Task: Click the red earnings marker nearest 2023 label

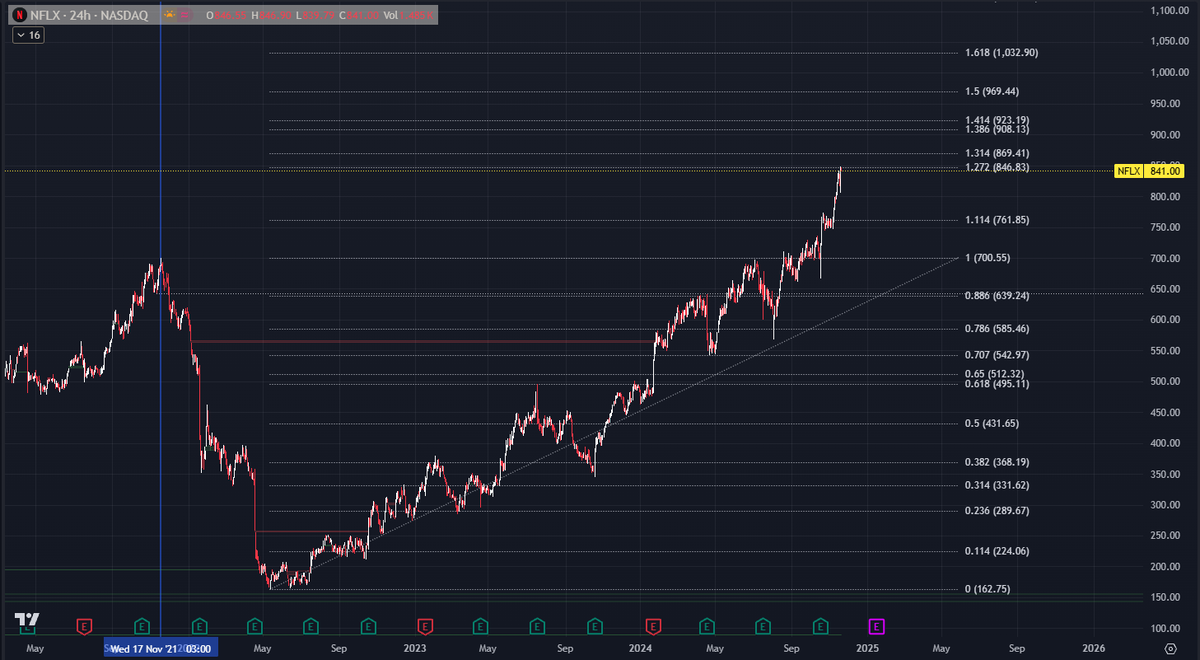Action: (x=423, y=626)
